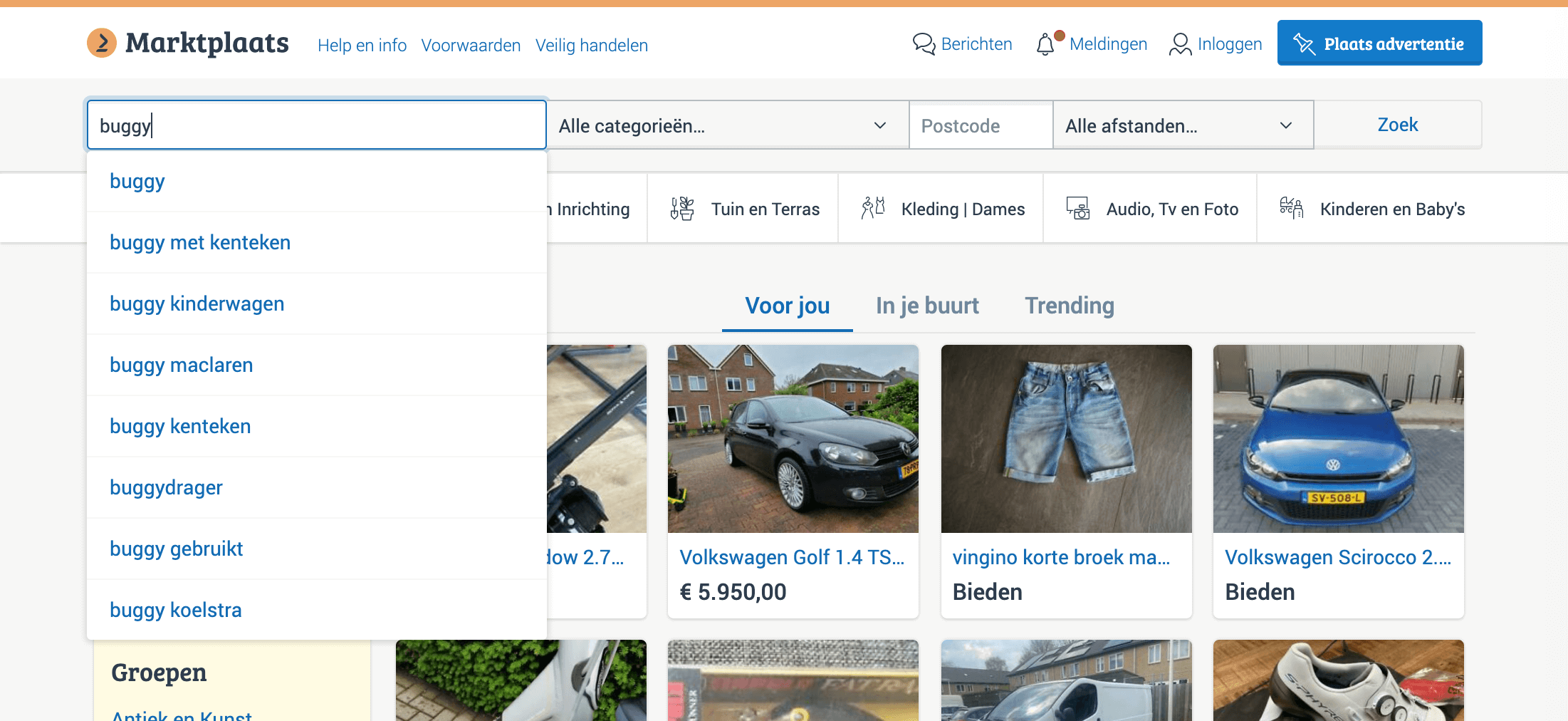Choose suggestion 'buggy gebruikt'
This screenshot has width=1568, height=721.
tap(317, 549)
